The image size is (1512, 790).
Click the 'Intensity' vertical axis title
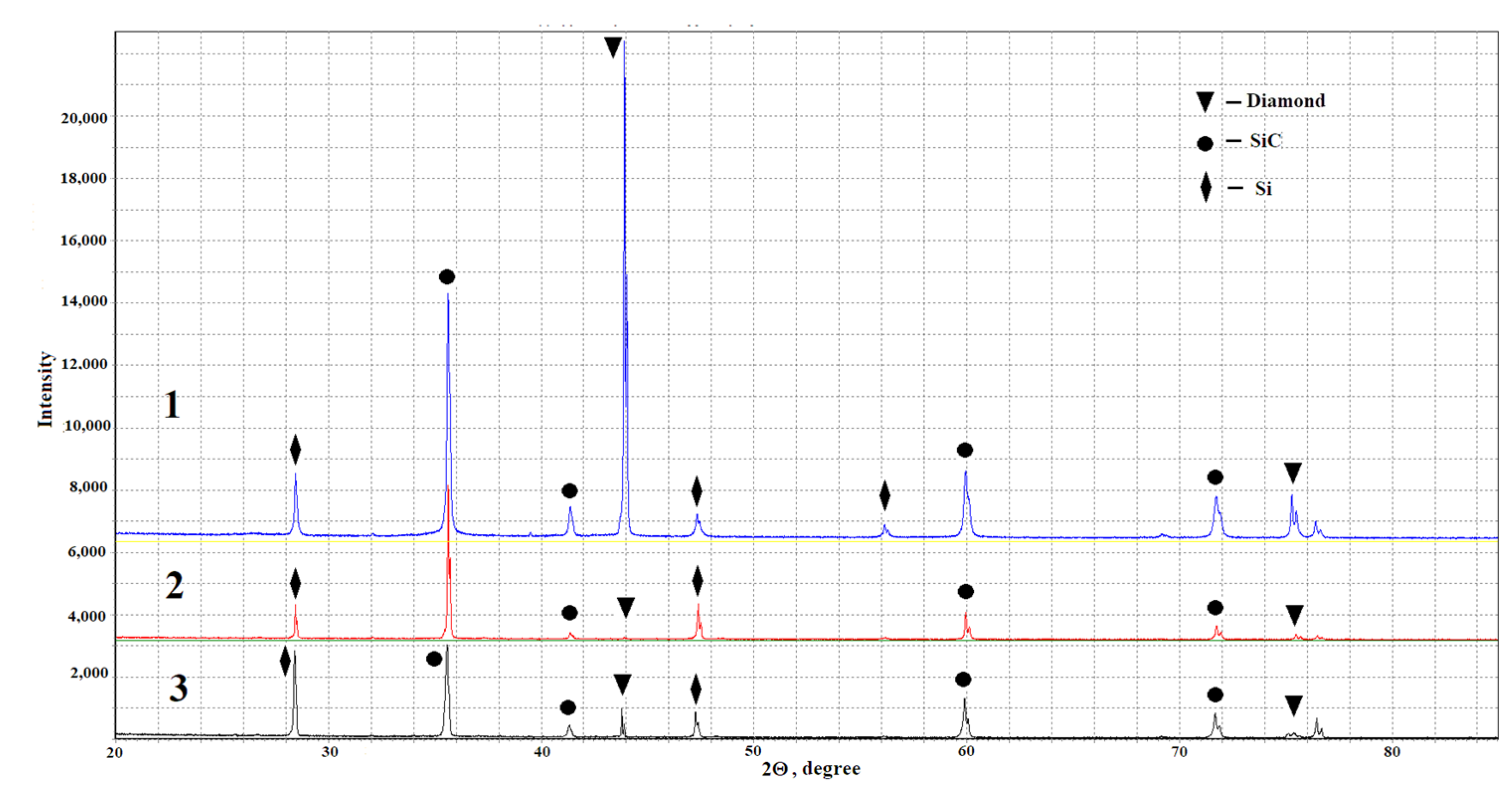46,389
